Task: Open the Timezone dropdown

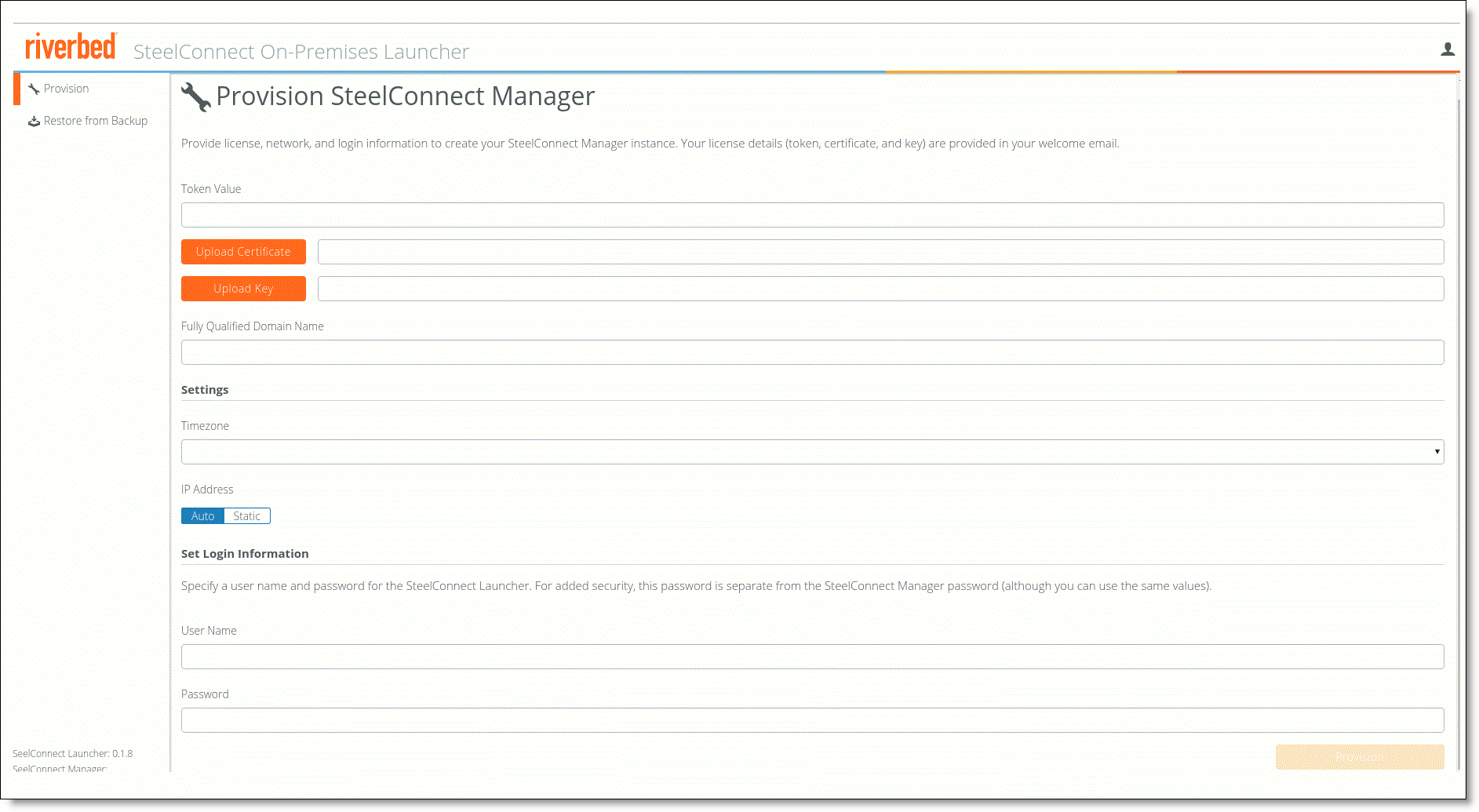Action: point(812,452)
